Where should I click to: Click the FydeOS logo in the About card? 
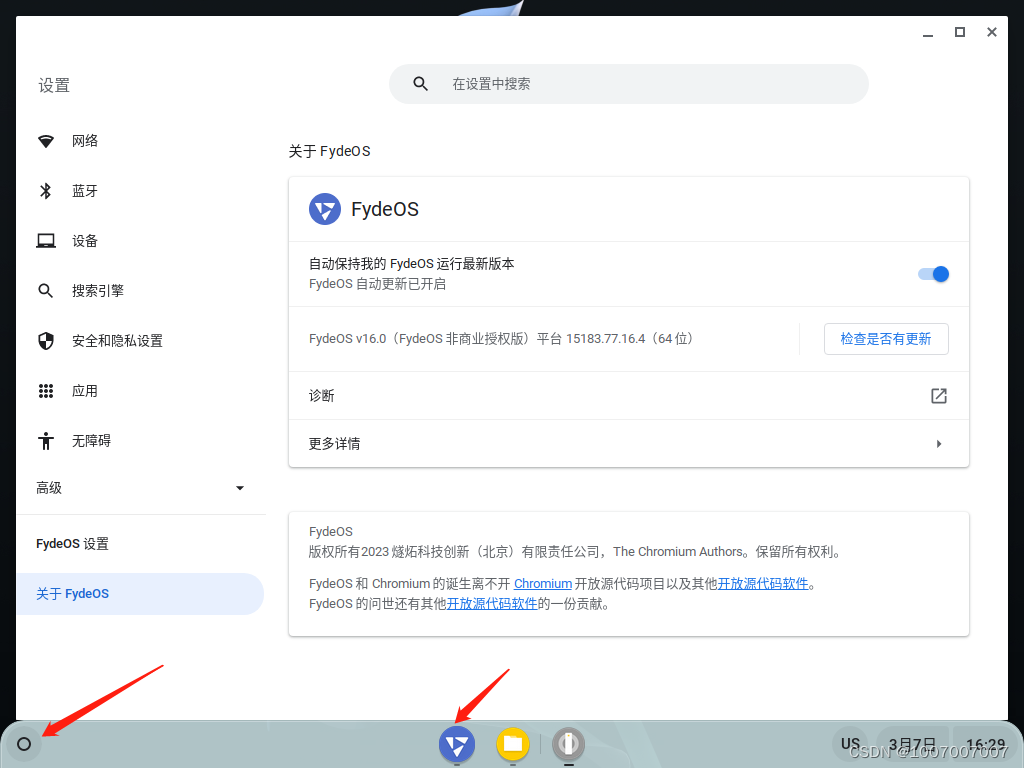pos(325,209)
